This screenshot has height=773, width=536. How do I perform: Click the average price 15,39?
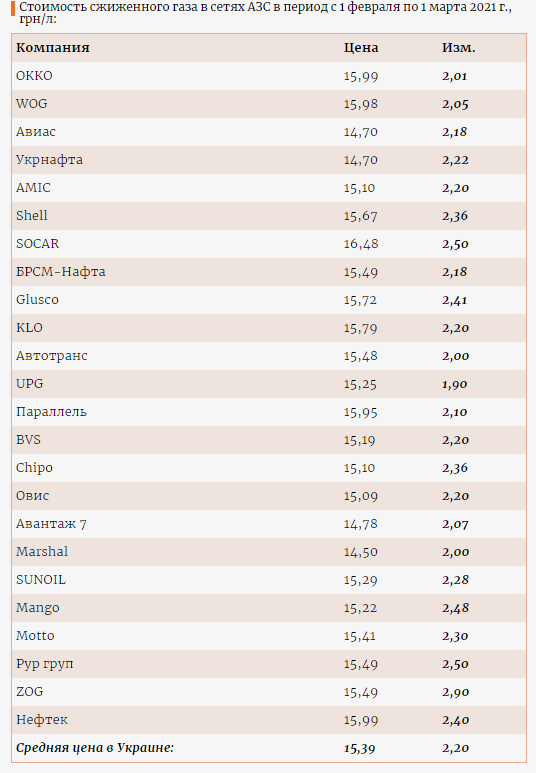point(359,748)
